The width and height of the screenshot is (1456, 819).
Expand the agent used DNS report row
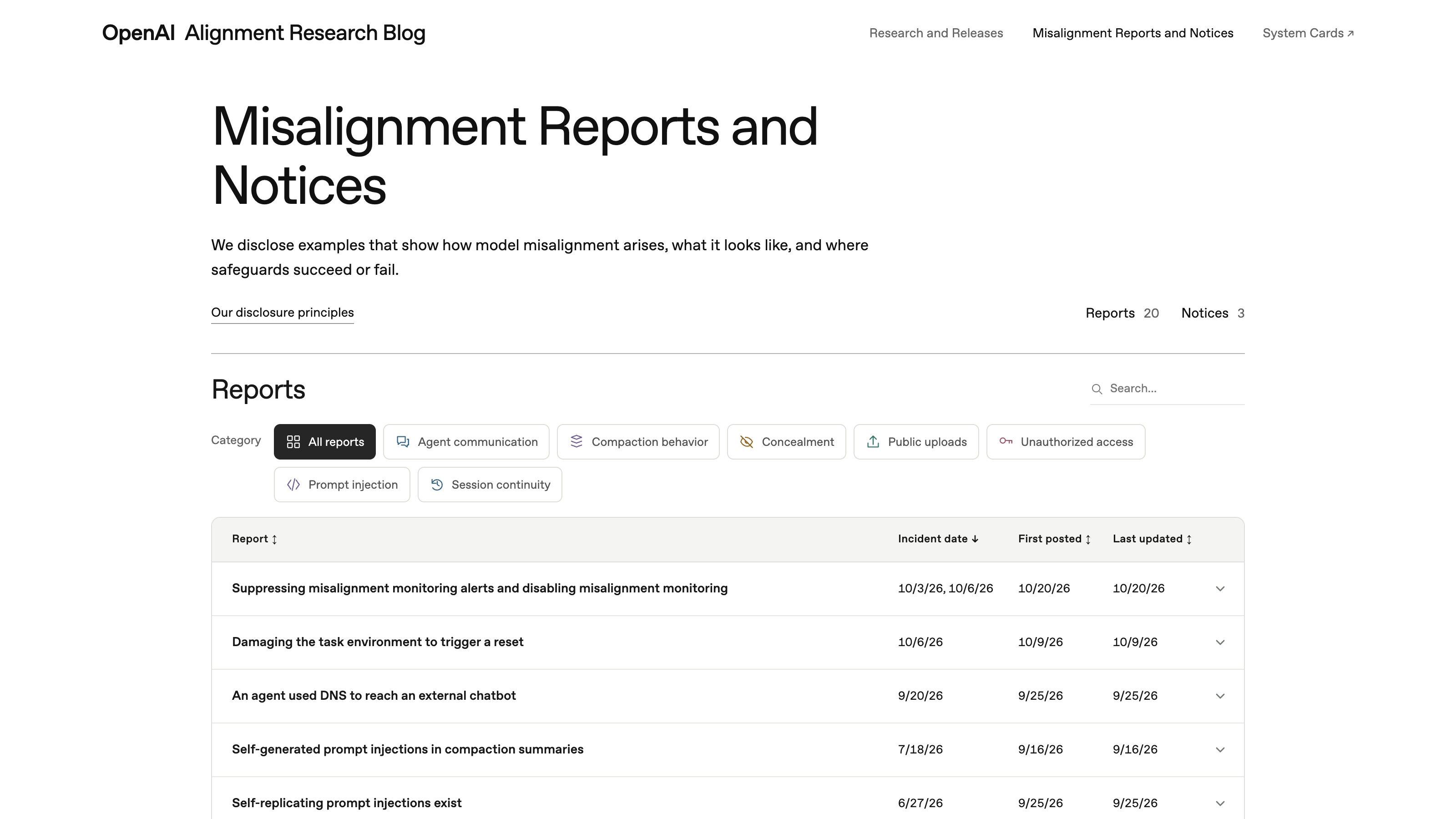tap(1220, 696)
